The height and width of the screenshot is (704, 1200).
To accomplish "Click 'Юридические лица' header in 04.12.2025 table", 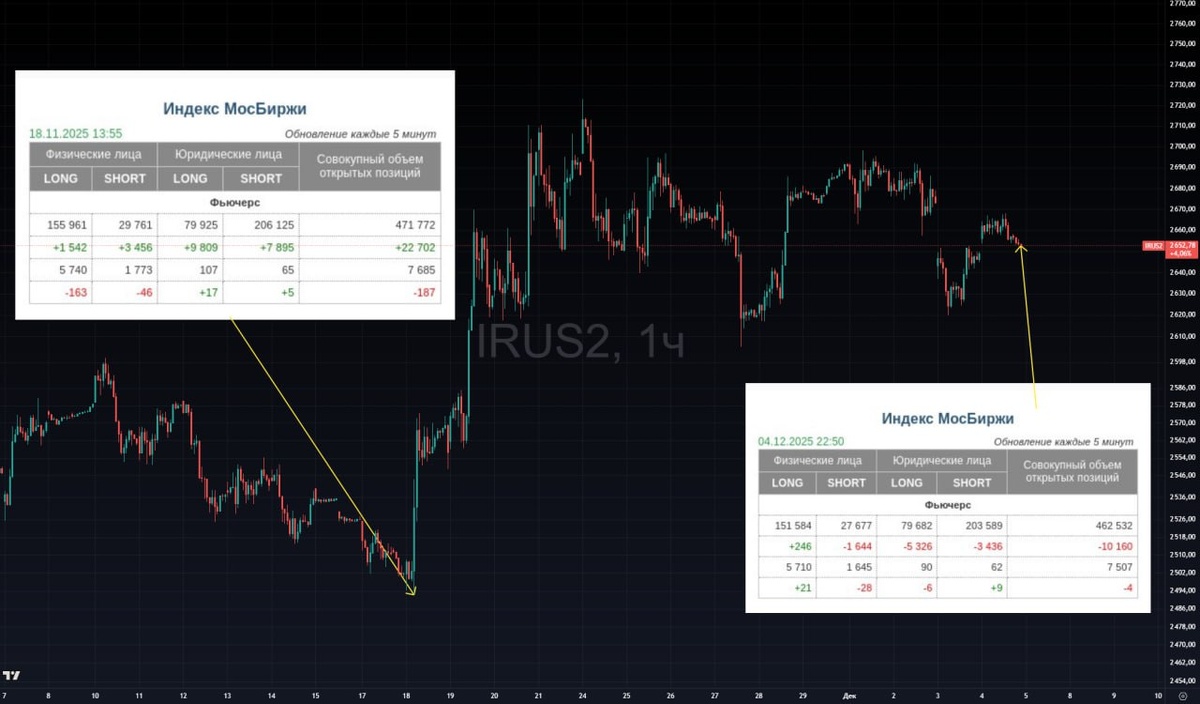I will coord(942,461).
